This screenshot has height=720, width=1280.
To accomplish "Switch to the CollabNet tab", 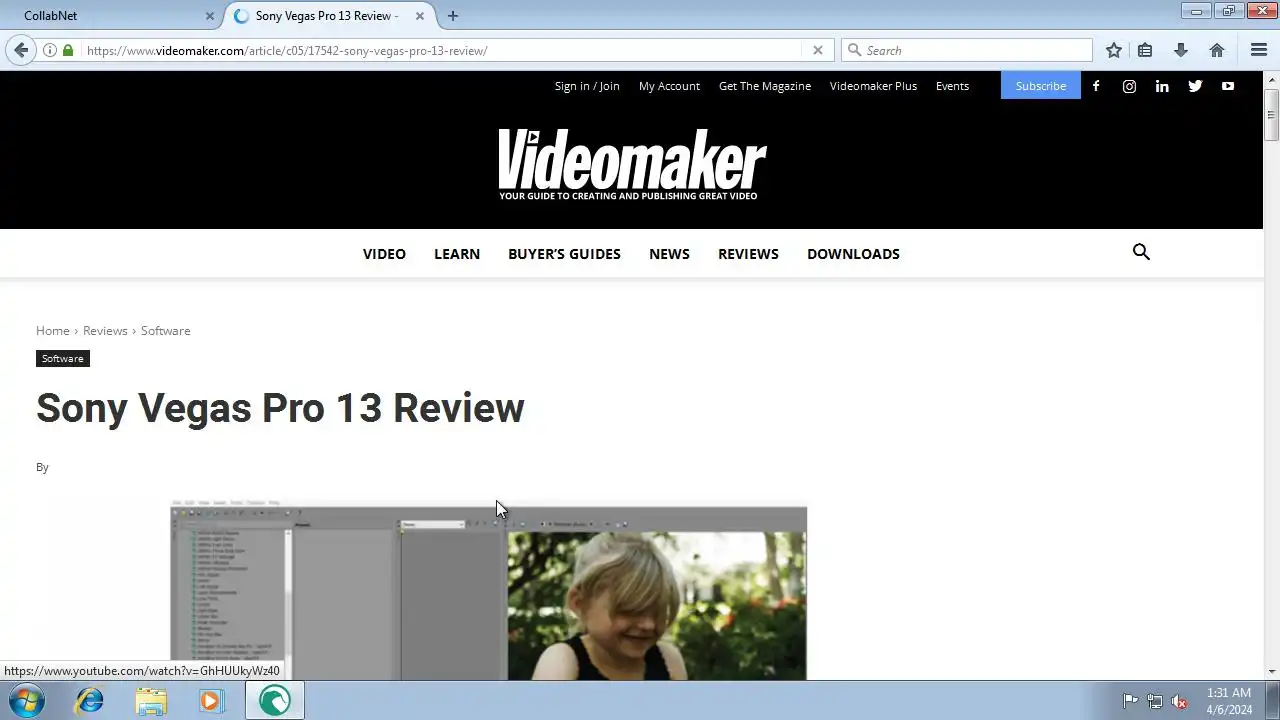I will (x=112, y=16).
